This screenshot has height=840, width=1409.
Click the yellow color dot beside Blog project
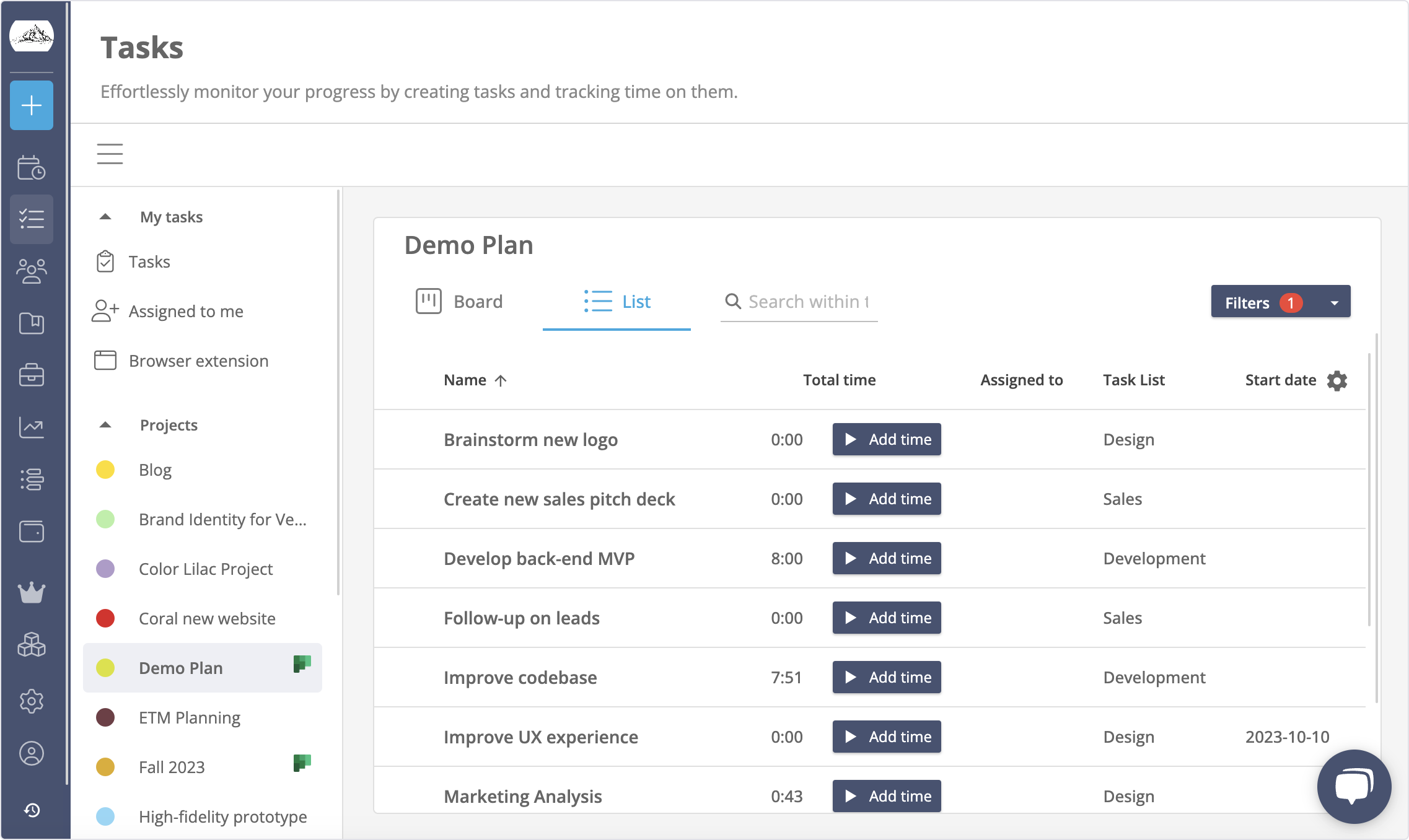(107, 470)
